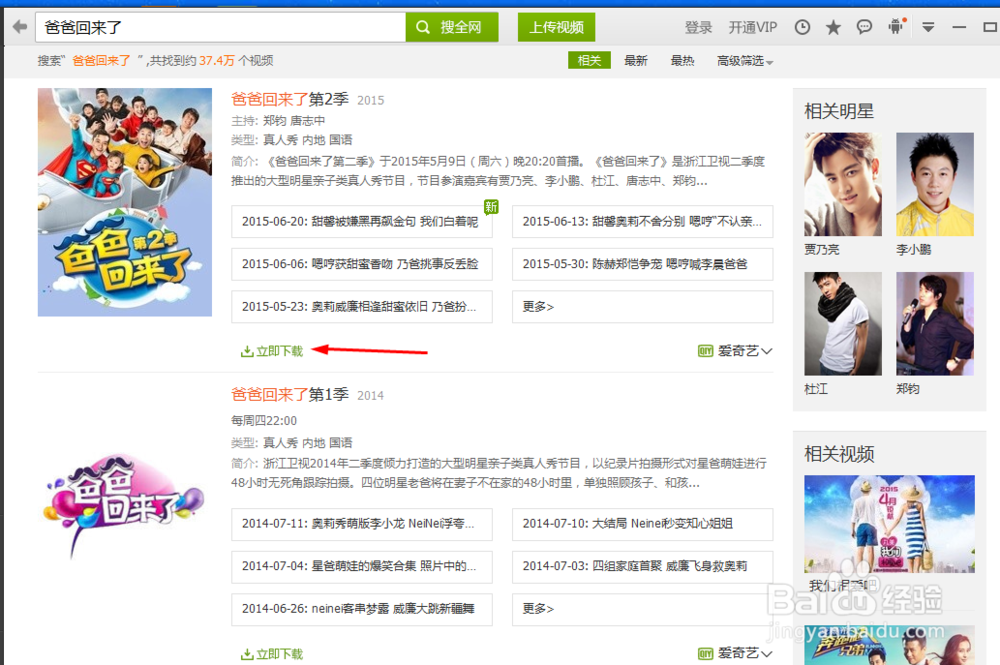Screen dimensions: 1000x665
Task: Go back with the left arrow icon
Action: [20, 27]
